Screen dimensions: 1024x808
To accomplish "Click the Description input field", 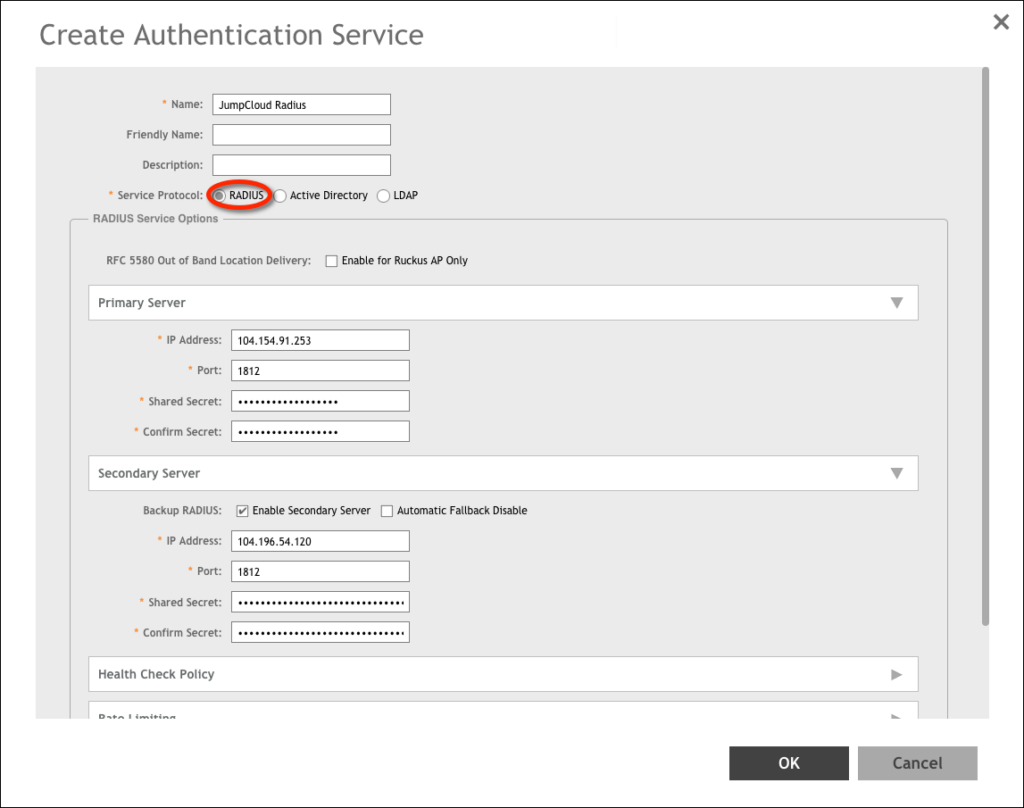I will pos(300,164).
